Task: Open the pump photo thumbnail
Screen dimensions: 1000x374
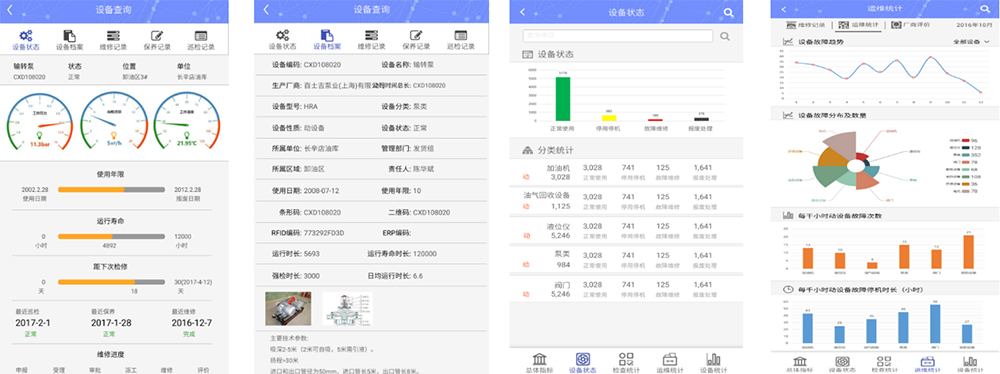Action: [x=285, y=309]
